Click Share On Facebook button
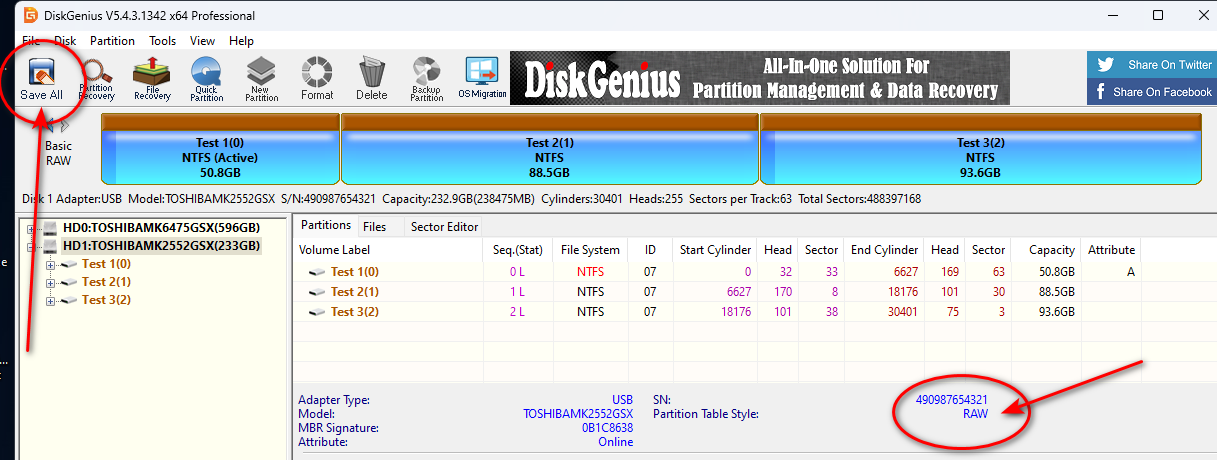The width and height of the screenshot is (1217, 460). [1151, 92]
